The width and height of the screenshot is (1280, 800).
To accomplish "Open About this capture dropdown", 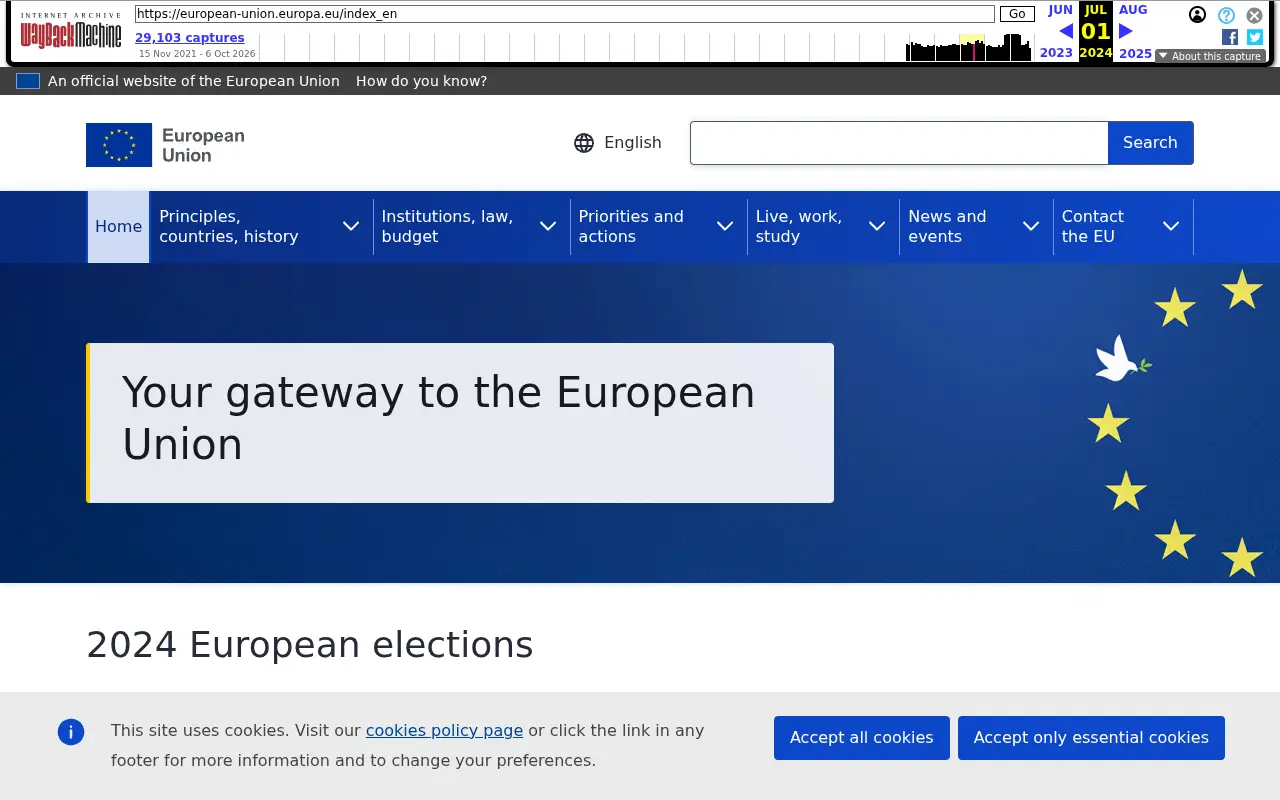I will pyautogui.click(x=1210, y=56).
